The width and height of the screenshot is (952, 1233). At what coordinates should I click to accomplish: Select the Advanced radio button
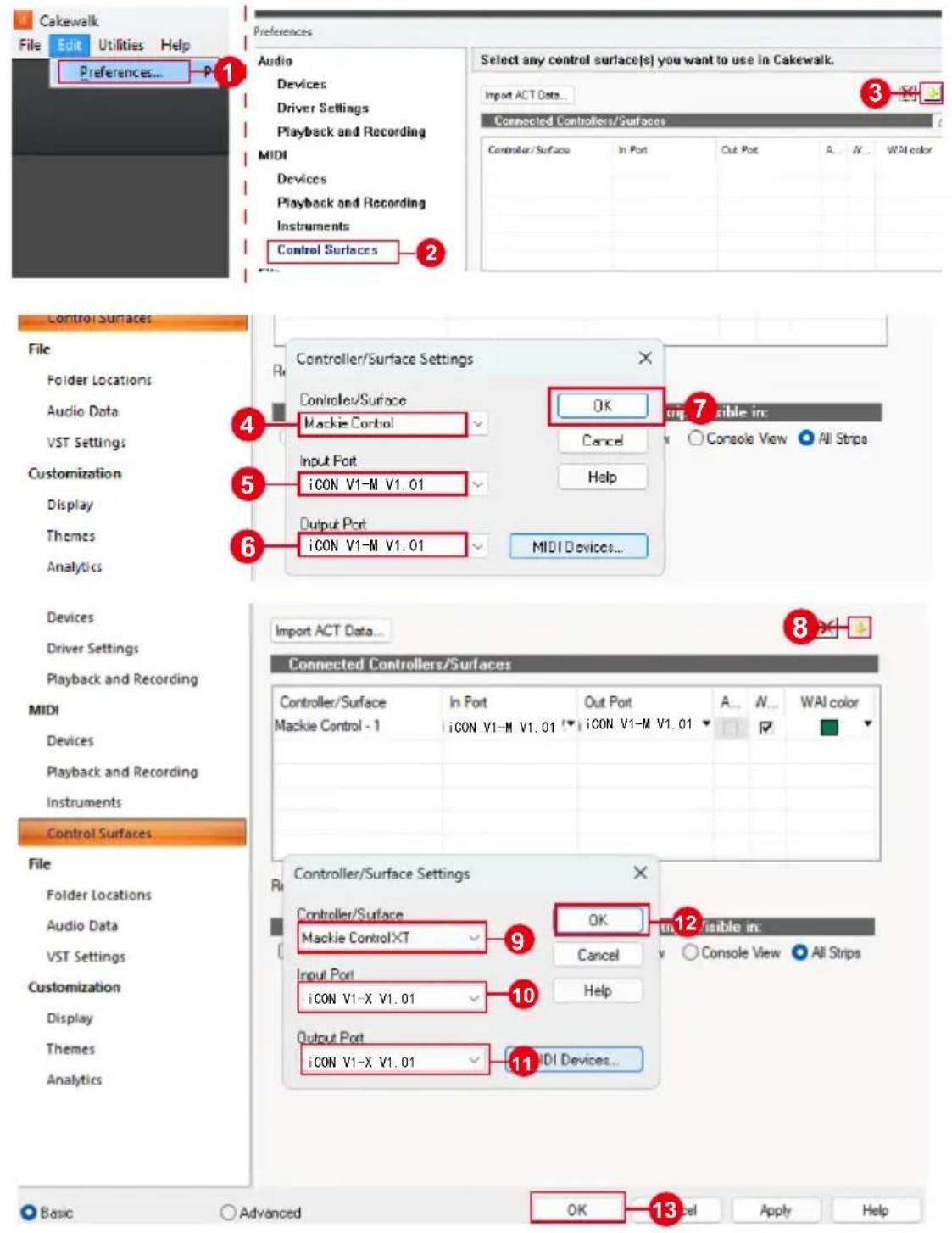(227, 1212)
